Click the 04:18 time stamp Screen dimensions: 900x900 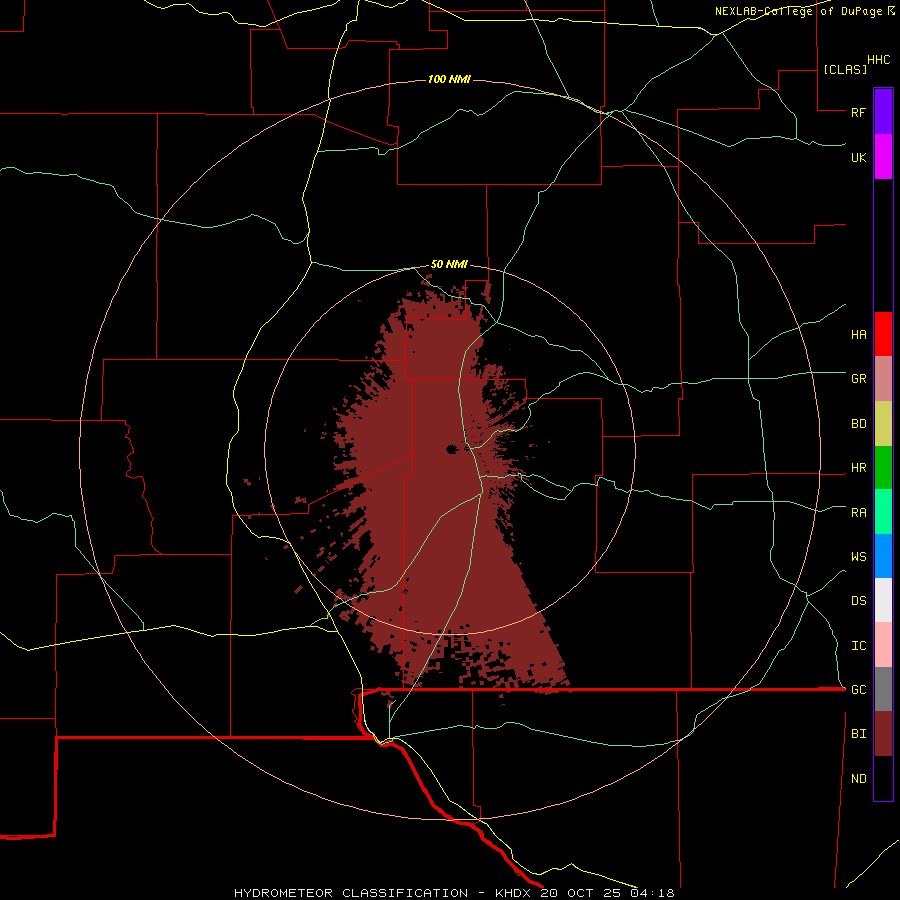[652, 893]
